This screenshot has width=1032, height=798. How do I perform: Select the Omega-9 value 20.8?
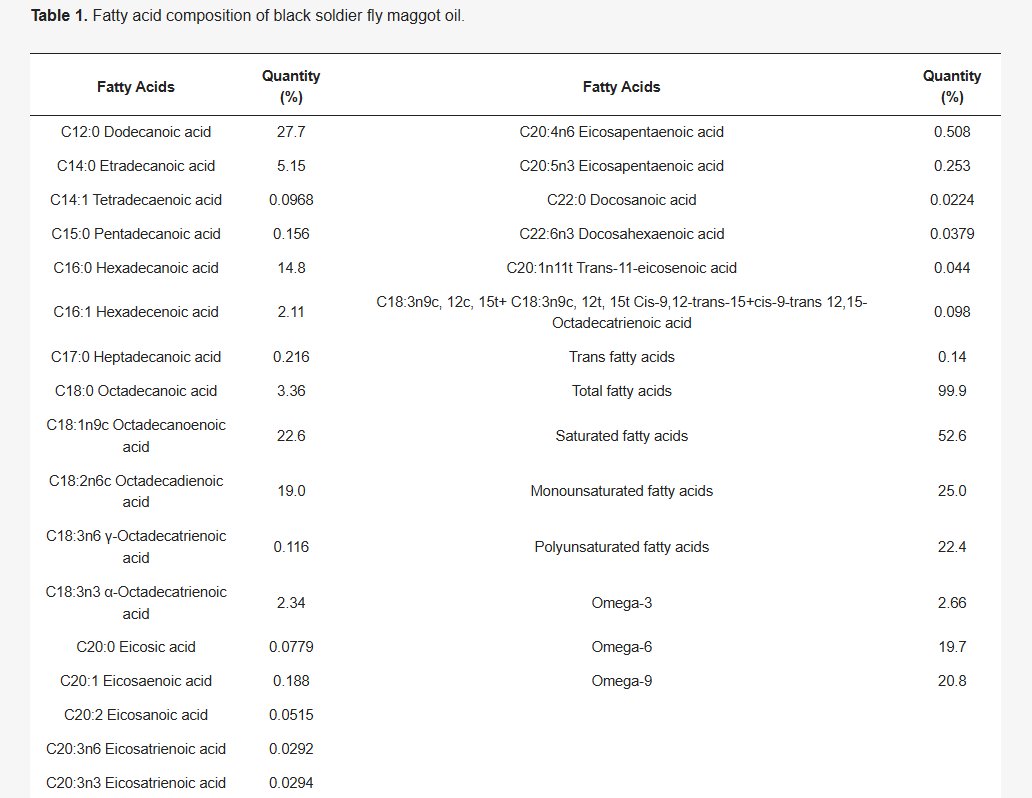(x=951, y=681)
